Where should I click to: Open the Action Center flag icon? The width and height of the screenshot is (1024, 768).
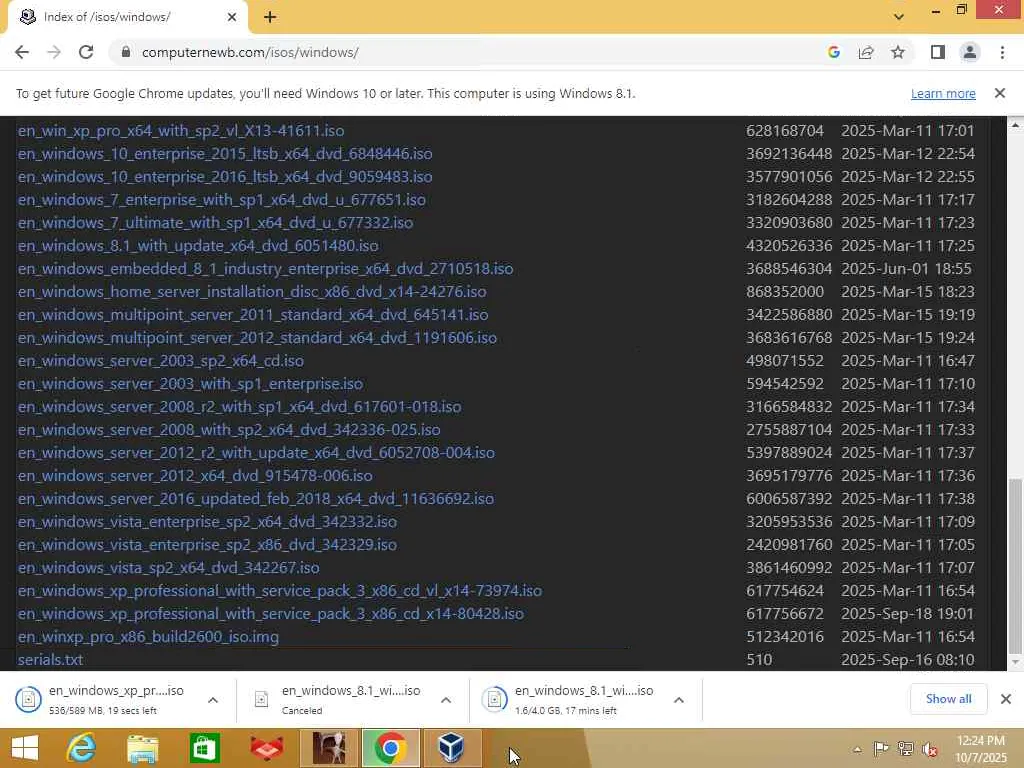coord(881,749)
